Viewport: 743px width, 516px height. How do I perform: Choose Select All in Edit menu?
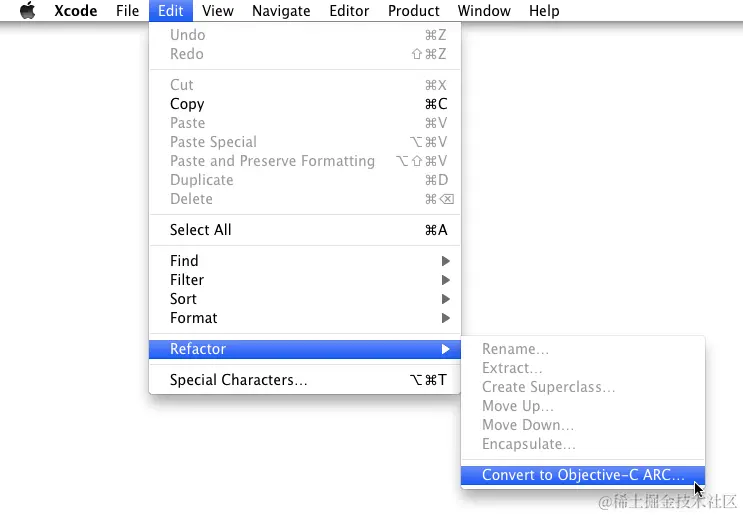[x=305, y=230]
